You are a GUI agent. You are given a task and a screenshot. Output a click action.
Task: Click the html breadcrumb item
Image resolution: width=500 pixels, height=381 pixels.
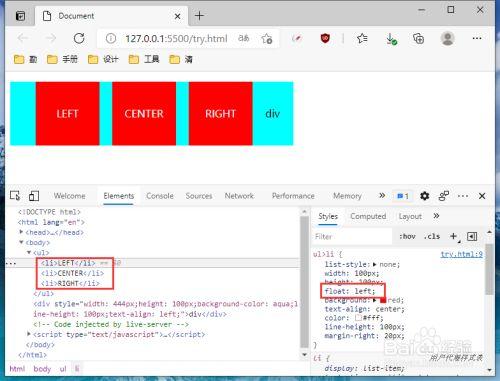[17, 369]
